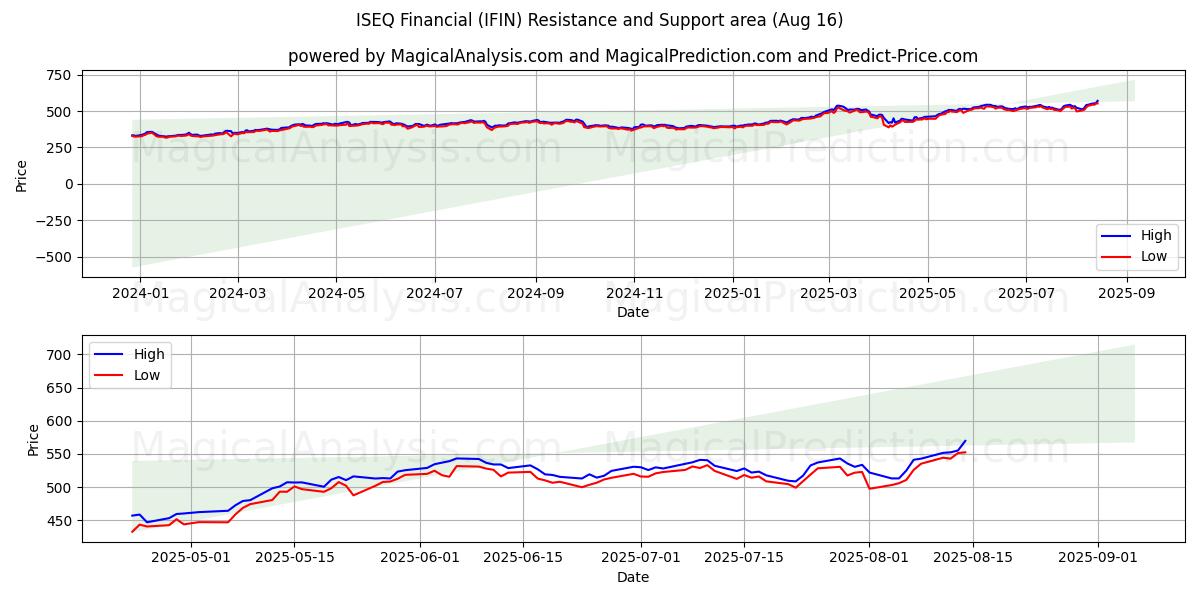Screen dimensions: 1200x600
Task: Click the "Price" axis title of the bottom chart
Action: pyautogui.click(x=34, y=440)
